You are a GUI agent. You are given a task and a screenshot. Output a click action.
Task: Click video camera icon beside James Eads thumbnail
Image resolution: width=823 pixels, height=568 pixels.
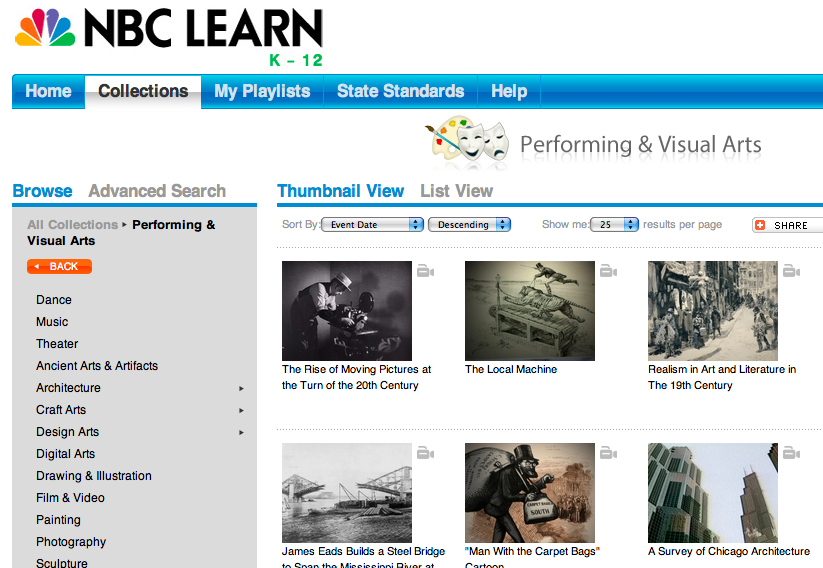coord(426,453)
